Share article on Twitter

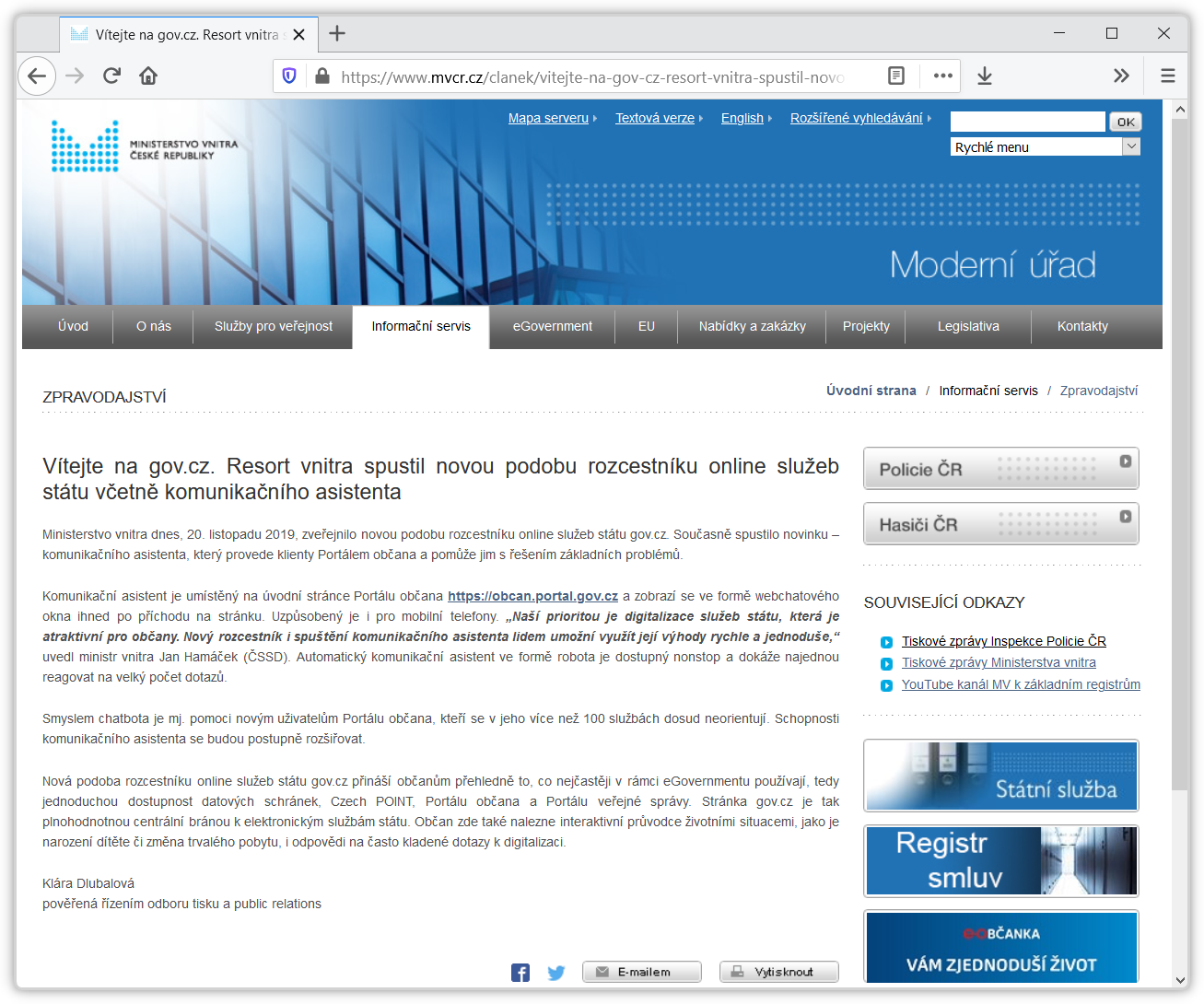click(x=556, y=973)
